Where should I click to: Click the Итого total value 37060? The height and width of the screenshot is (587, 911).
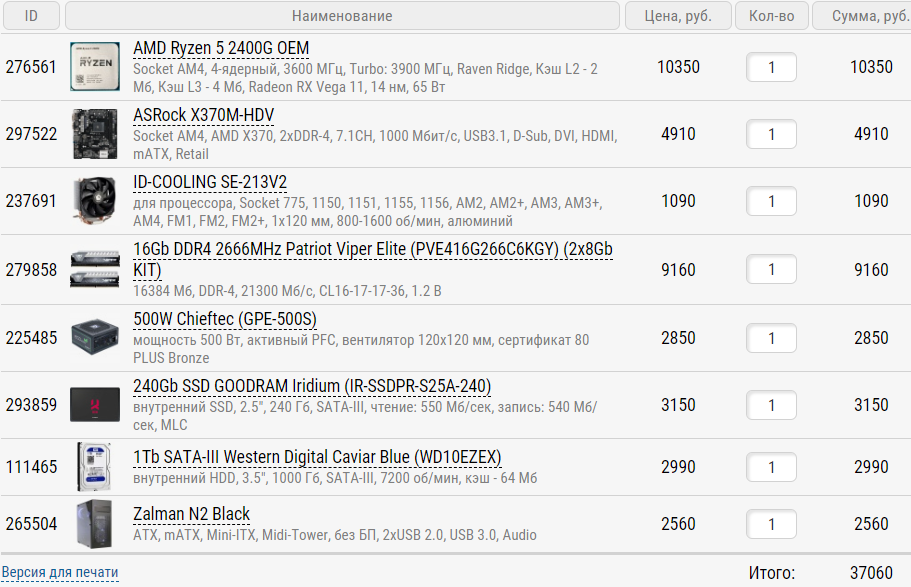tap(871, 572)
